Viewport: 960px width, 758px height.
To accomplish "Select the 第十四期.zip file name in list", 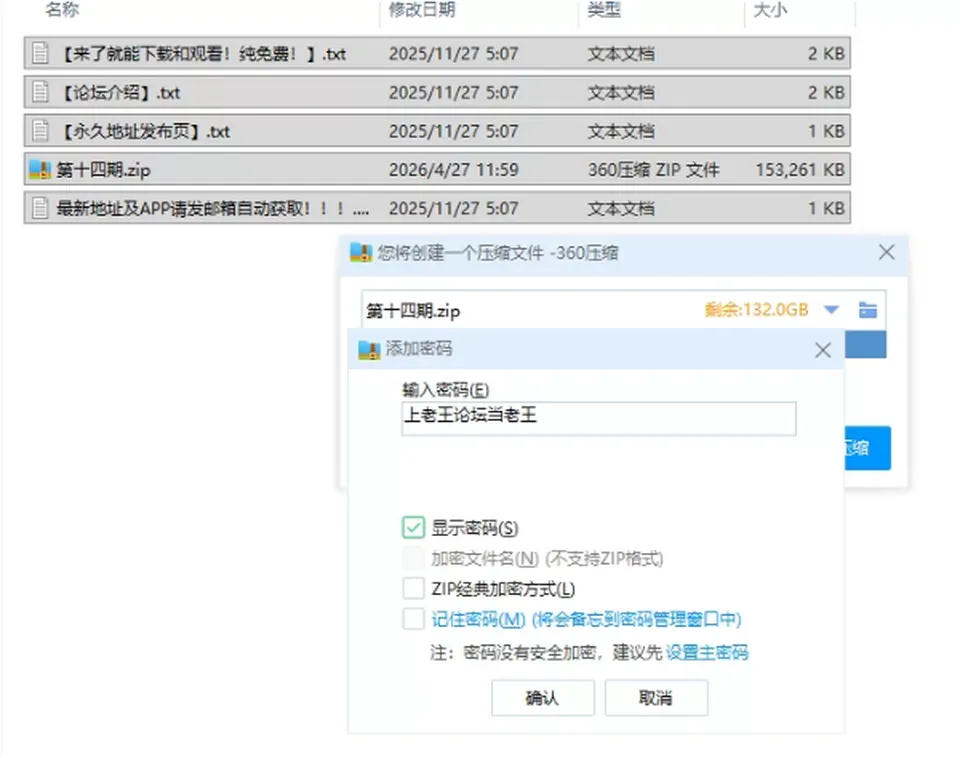I will tap(103, 170).
